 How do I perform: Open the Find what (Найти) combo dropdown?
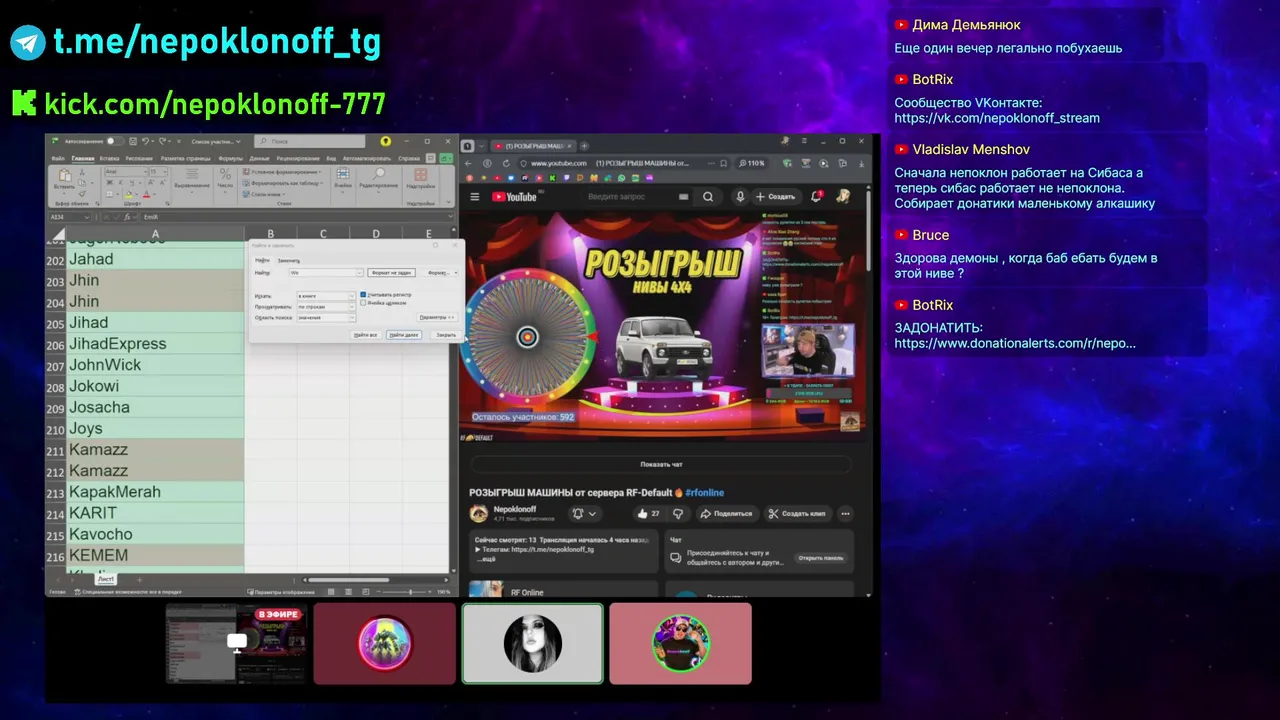(359, 272)
